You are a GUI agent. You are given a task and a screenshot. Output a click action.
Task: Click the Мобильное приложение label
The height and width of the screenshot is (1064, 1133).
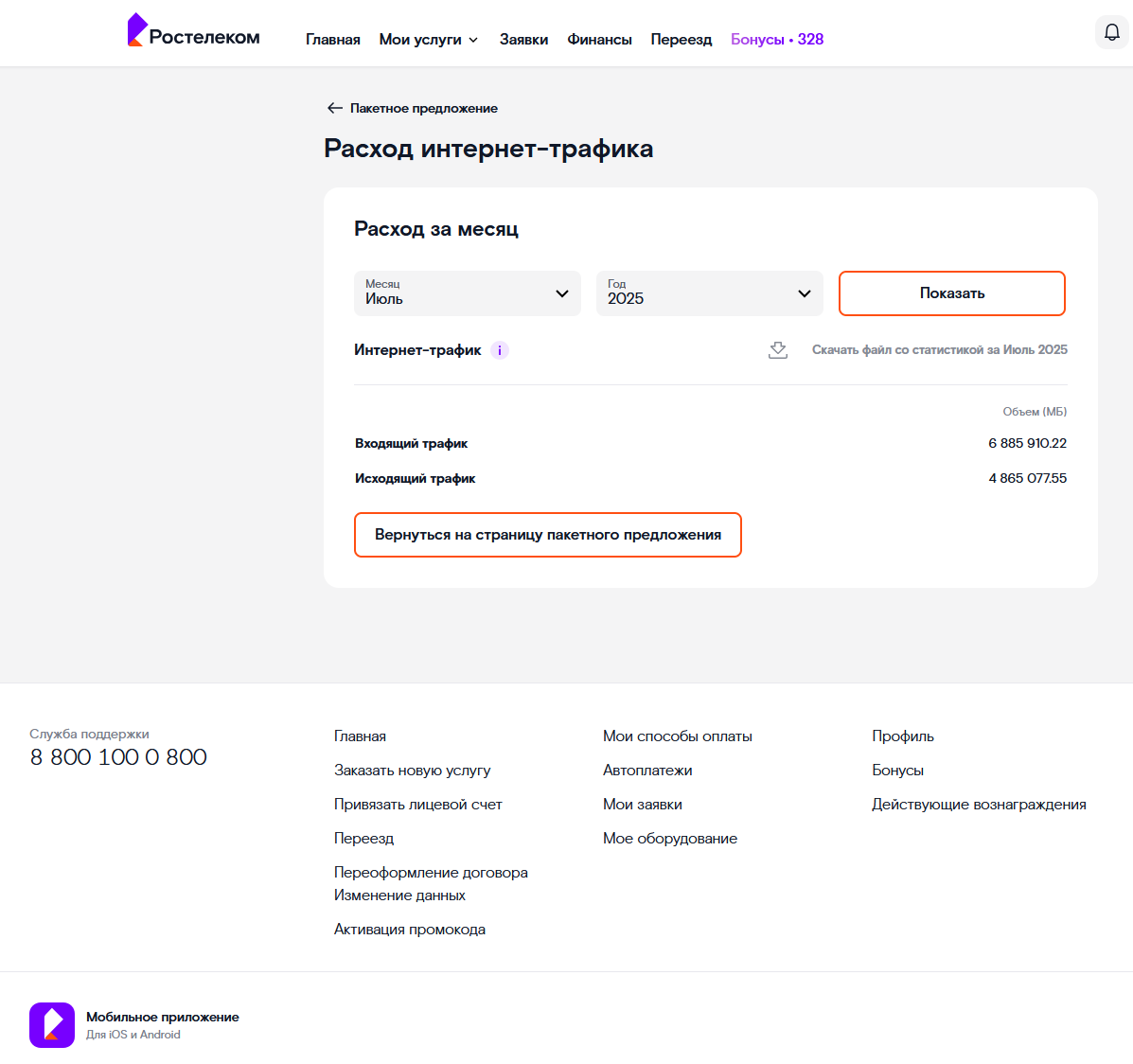(x=163, y=1017)
